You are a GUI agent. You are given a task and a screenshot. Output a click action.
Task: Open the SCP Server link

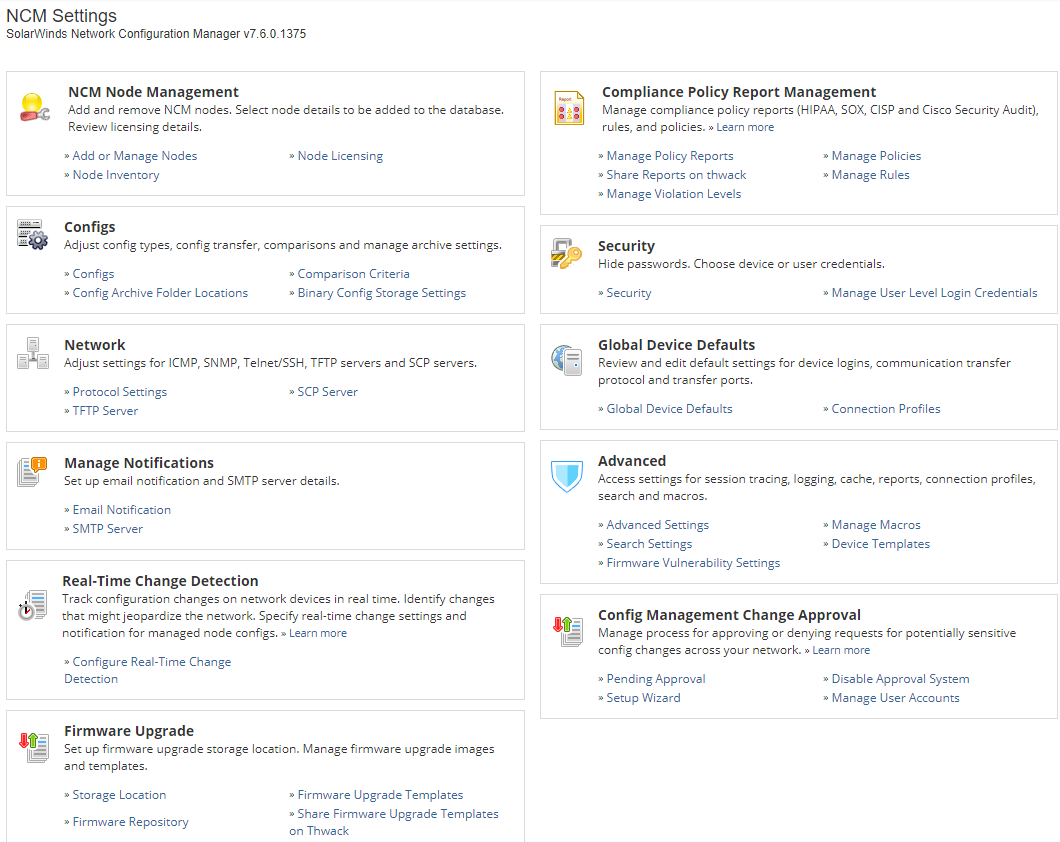click(x=328, y=392)
